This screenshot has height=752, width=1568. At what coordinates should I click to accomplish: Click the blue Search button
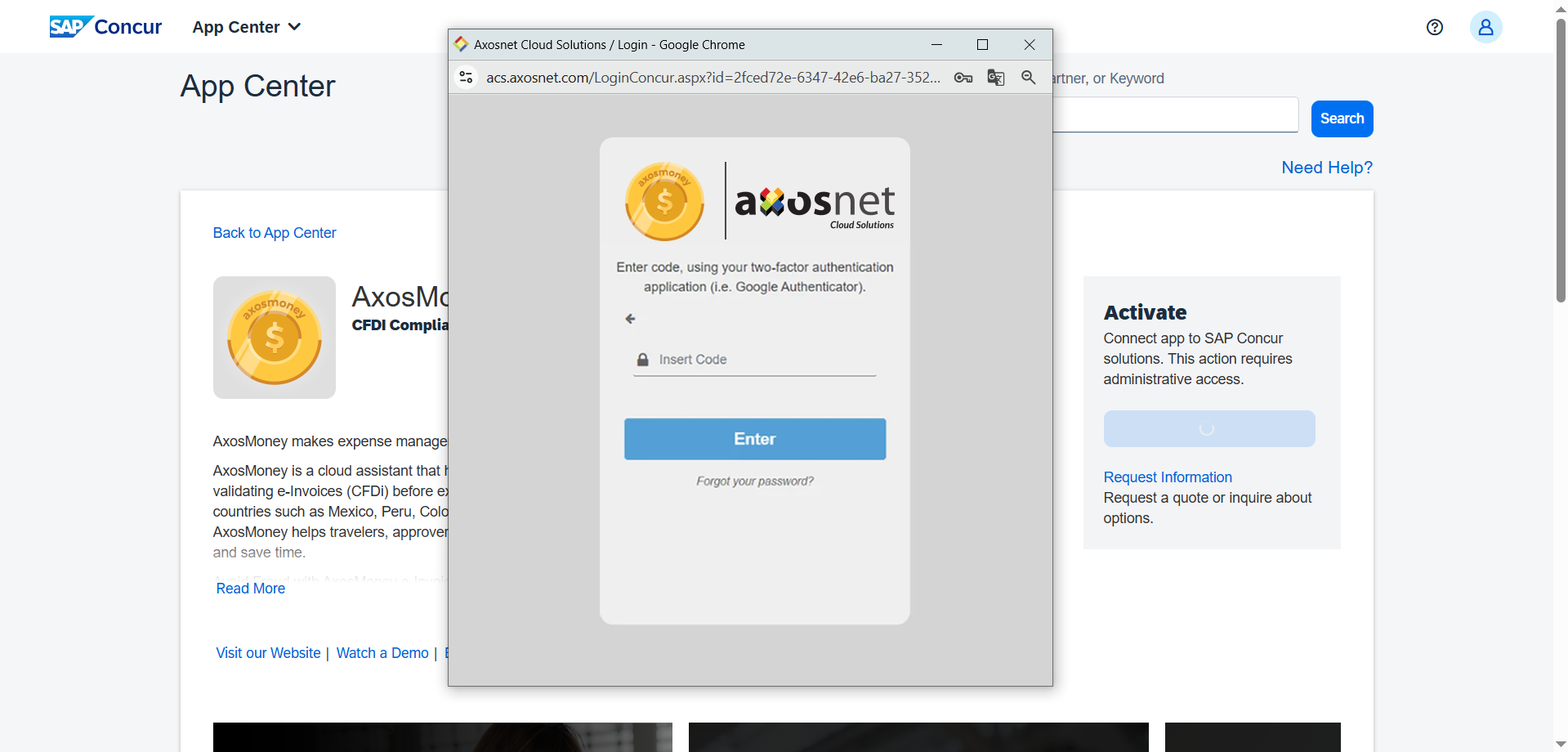point(1342,119)
